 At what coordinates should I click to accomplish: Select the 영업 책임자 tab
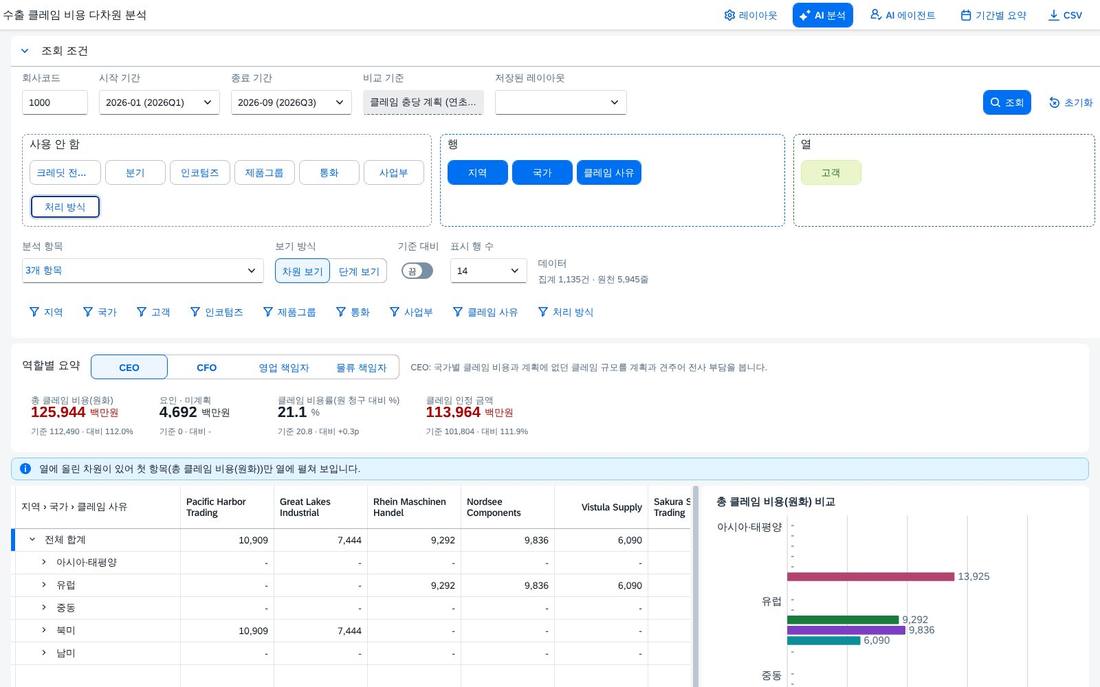pos(283,367)
